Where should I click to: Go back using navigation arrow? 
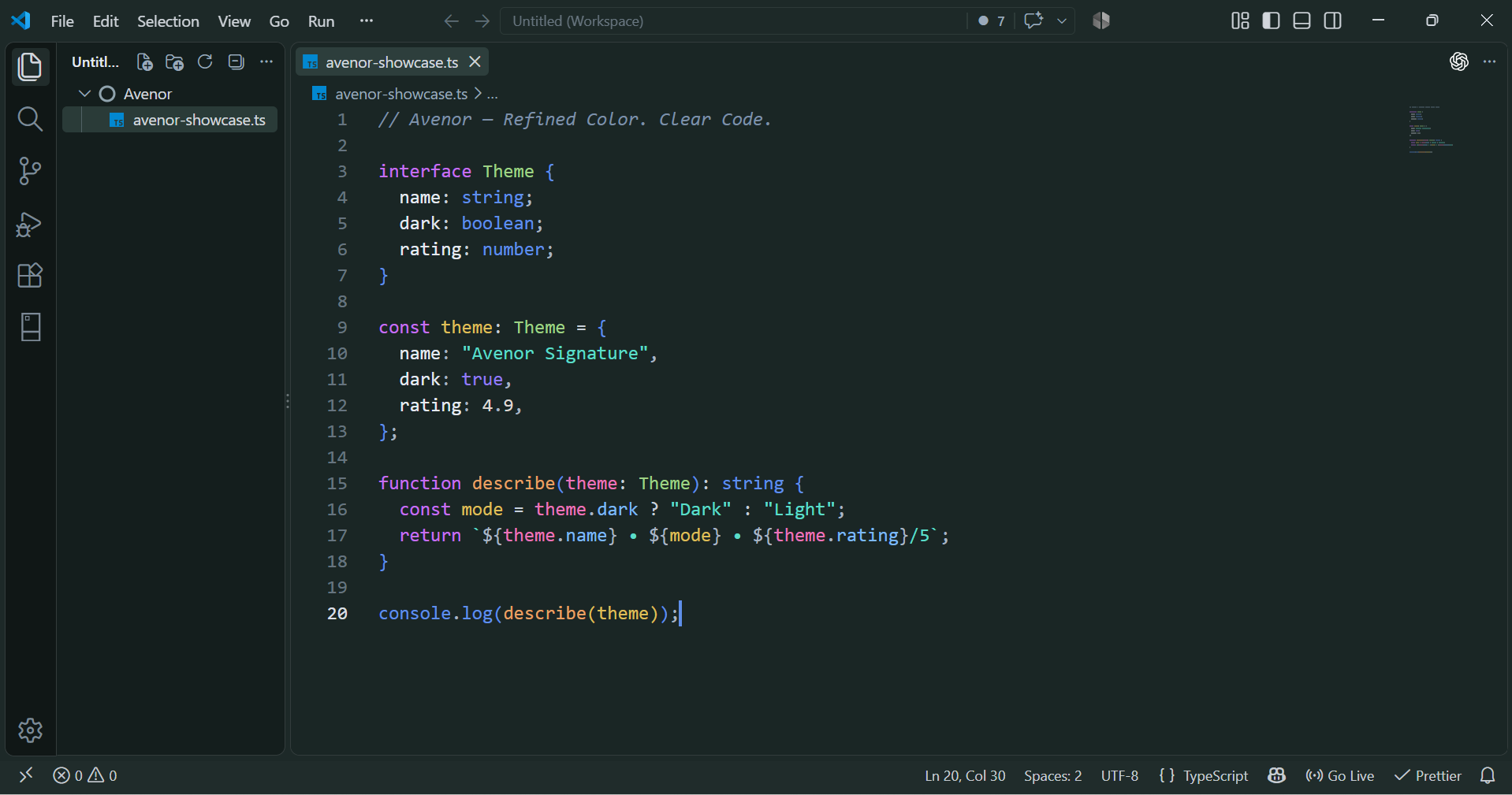pyautogui.click(x=451, y=21)
